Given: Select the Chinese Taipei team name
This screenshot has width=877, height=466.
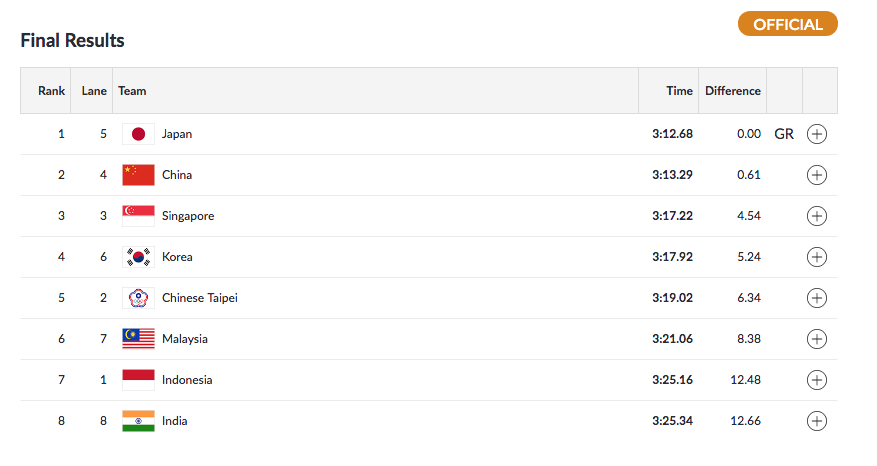Looking at the screenshot, I should pos(199,298).
